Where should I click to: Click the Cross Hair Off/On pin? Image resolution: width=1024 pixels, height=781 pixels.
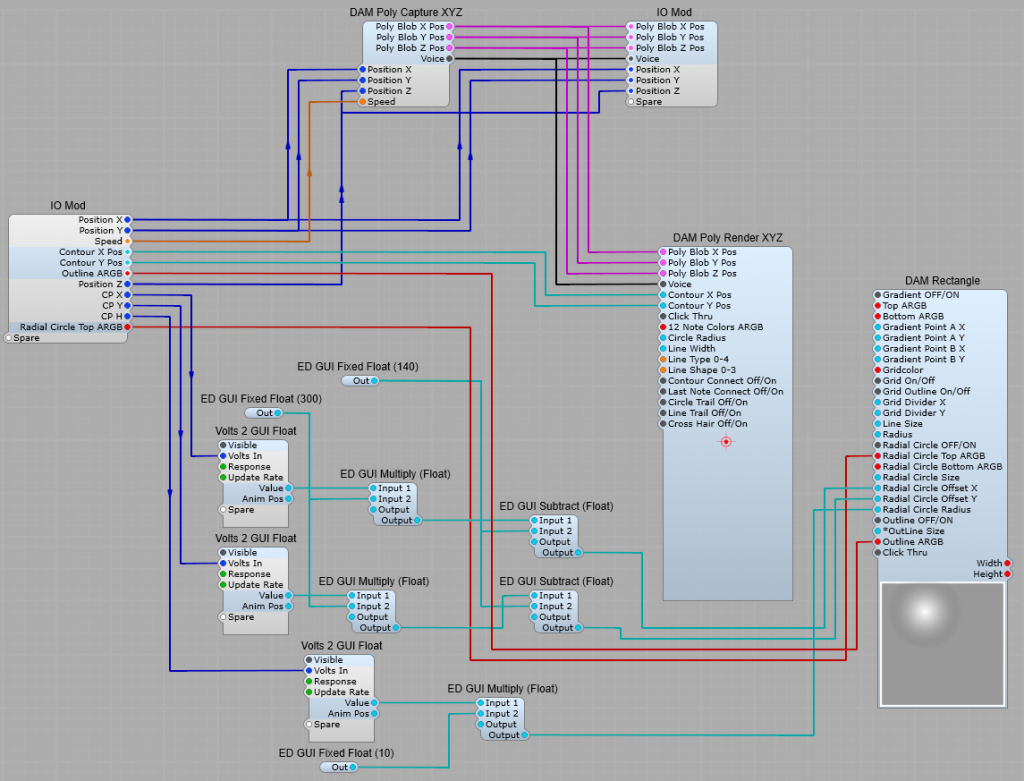(662, 424)
